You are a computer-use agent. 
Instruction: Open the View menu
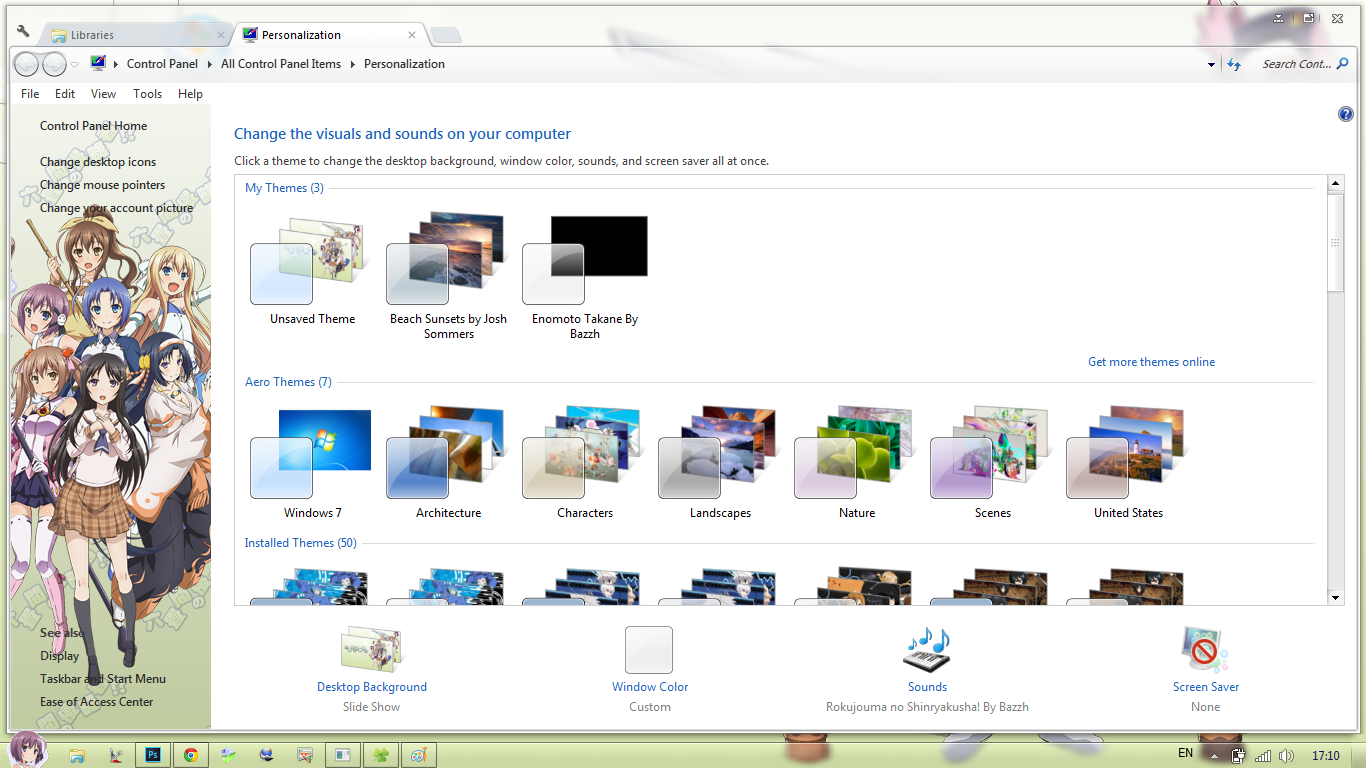(104, 94)
